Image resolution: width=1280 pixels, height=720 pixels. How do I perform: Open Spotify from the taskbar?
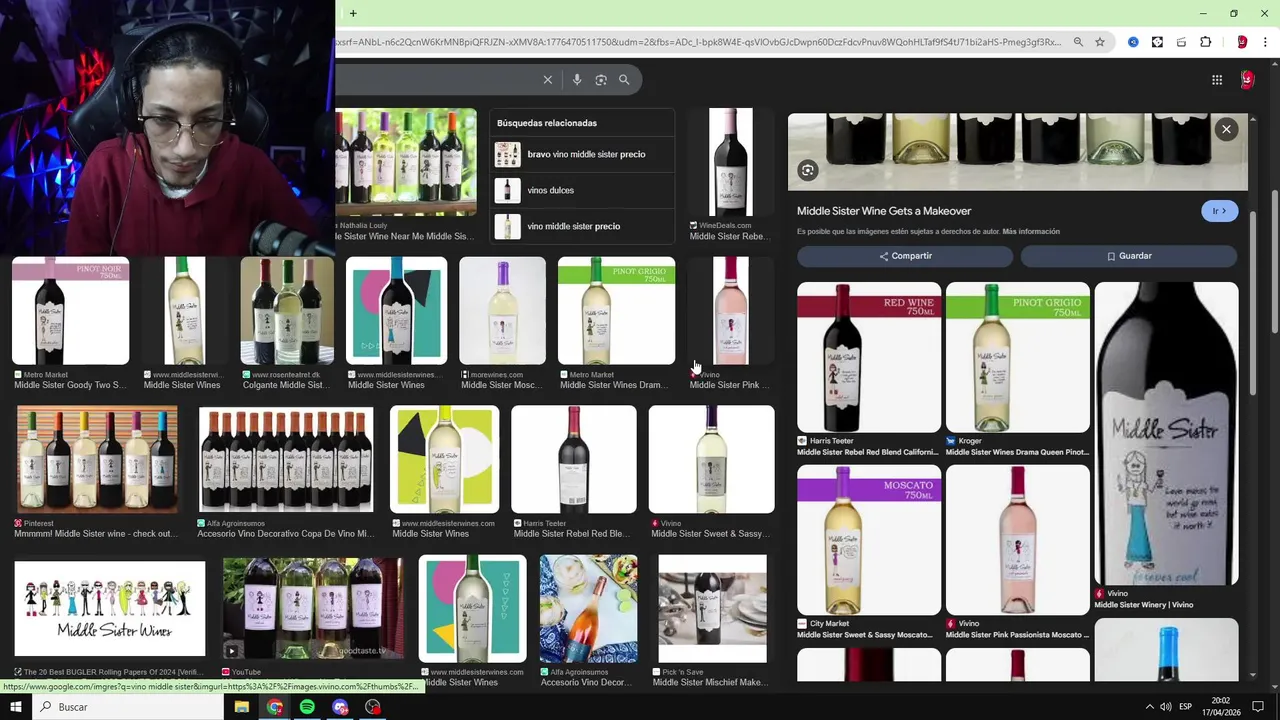tap(307, 707)
